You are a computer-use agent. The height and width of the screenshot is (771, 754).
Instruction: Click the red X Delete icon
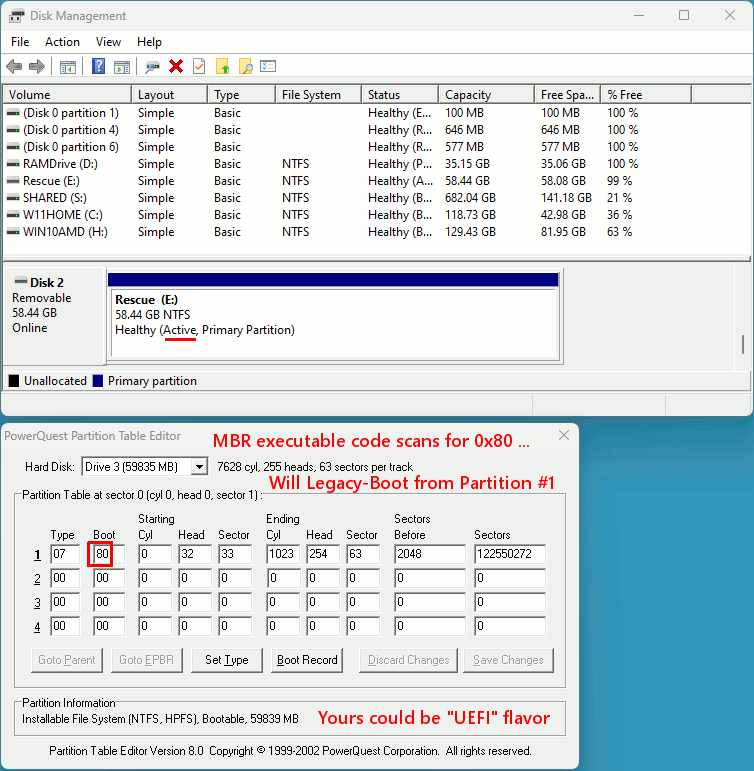[x=176, y=66]
